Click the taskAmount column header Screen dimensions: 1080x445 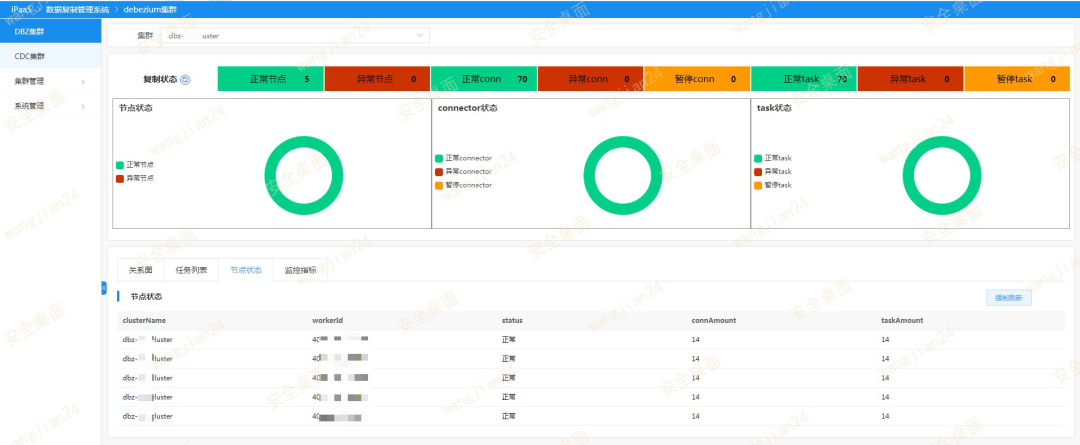click(902, 320)
